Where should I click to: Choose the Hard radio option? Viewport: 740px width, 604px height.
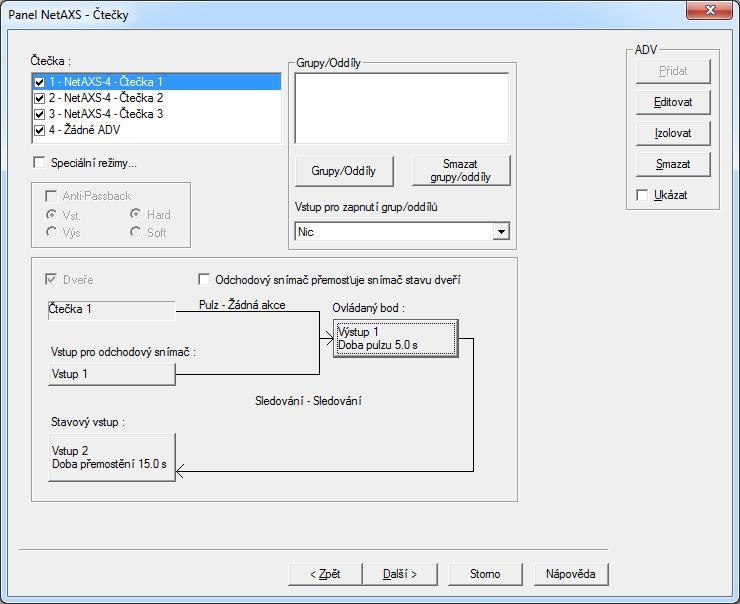pyautogui.click(x=135, y=214)
